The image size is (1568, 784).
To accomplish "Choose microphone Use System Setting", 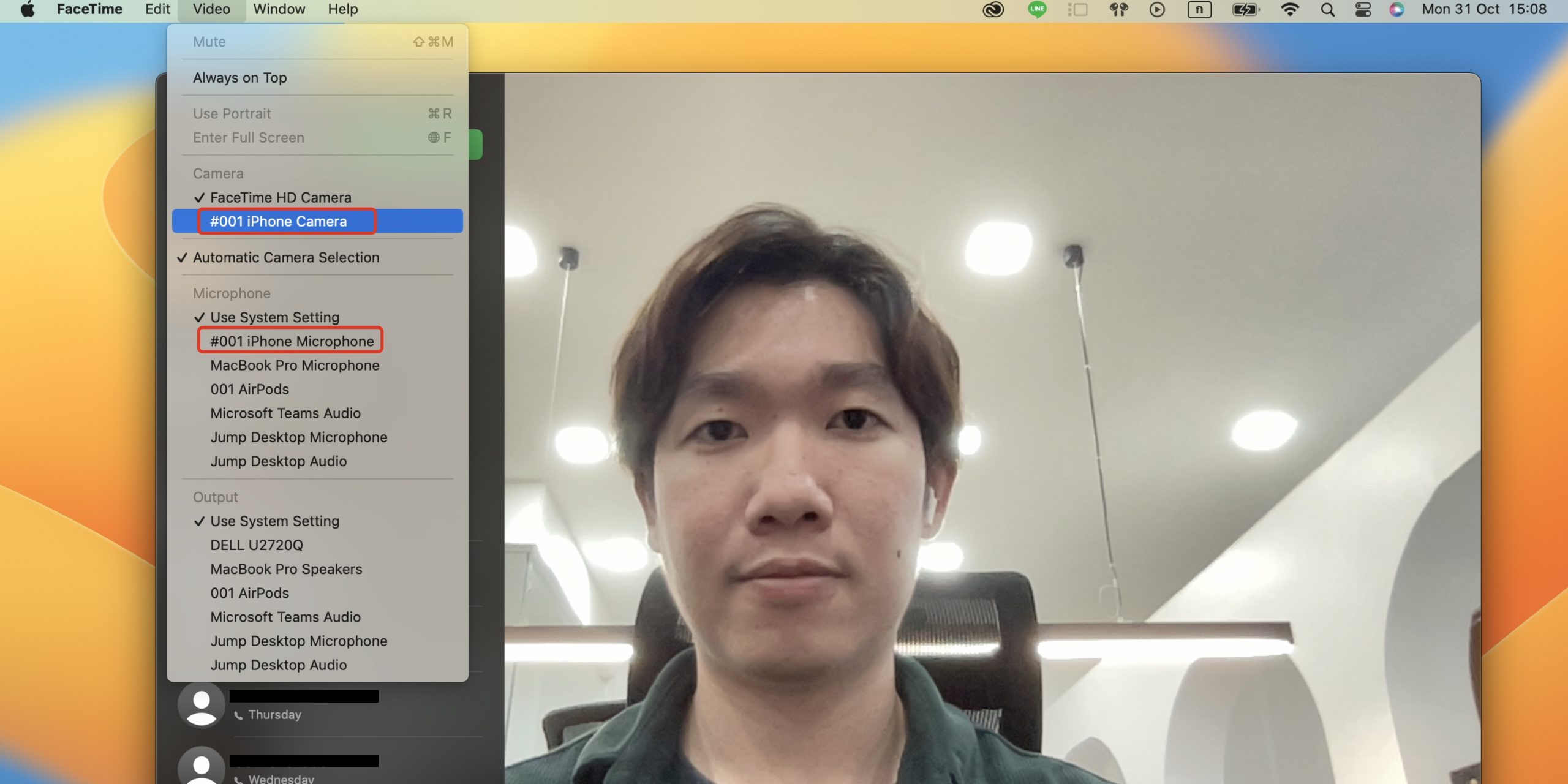I will [x=274, y=317].
